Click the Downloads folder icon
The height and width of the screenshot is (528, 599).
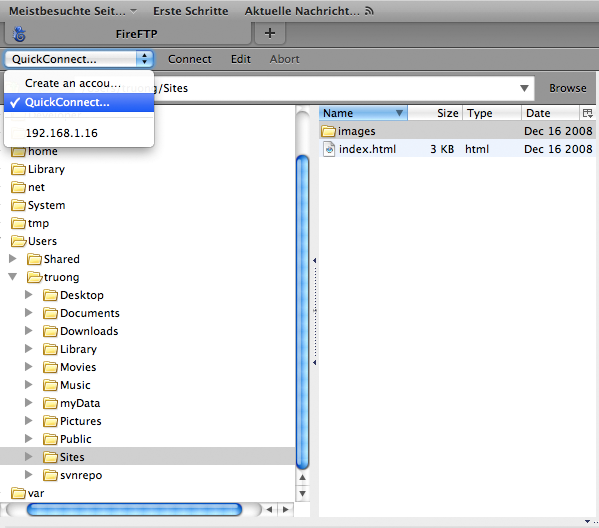pos(50,331)
